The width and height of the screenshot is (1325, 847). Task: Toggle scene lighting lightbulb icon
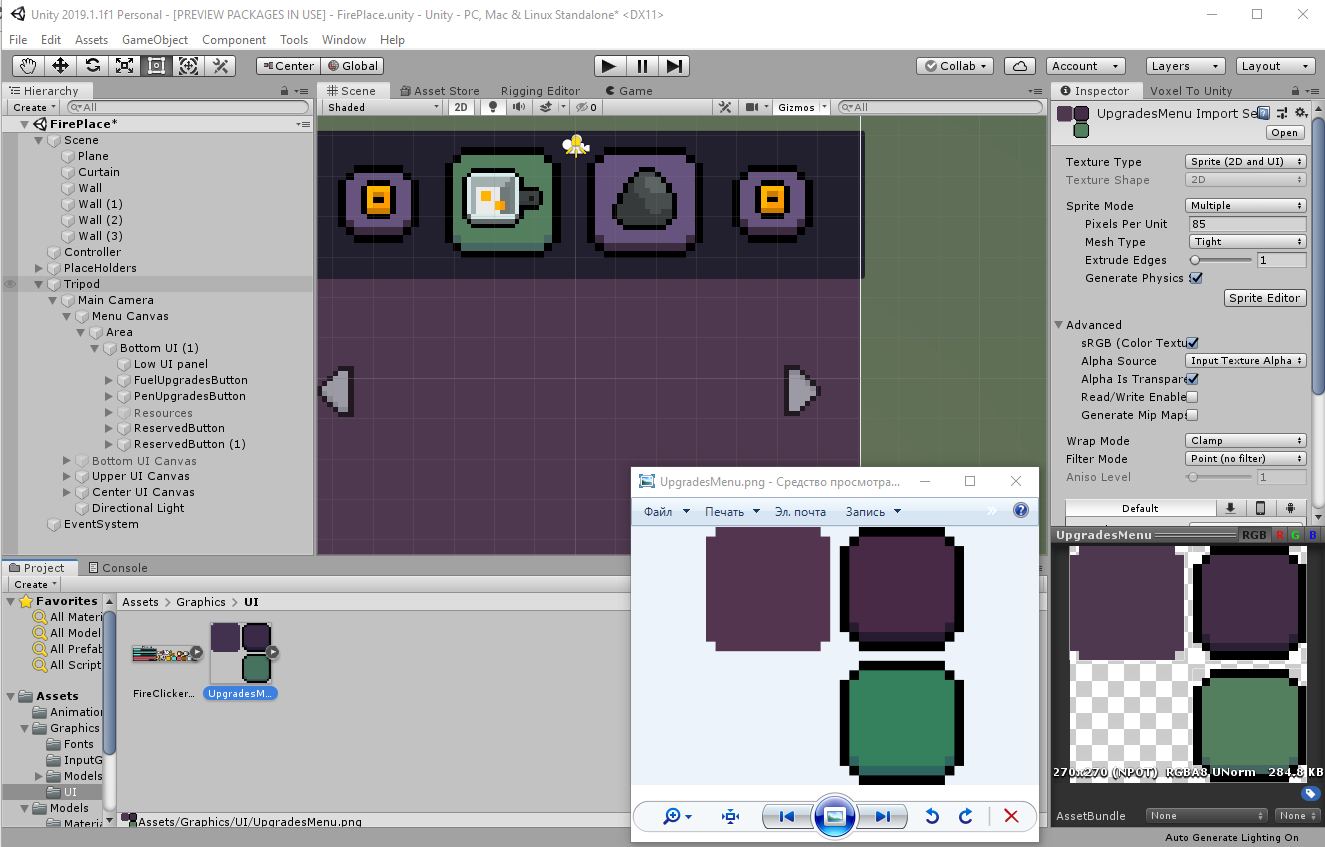click(x=492, y=107)
